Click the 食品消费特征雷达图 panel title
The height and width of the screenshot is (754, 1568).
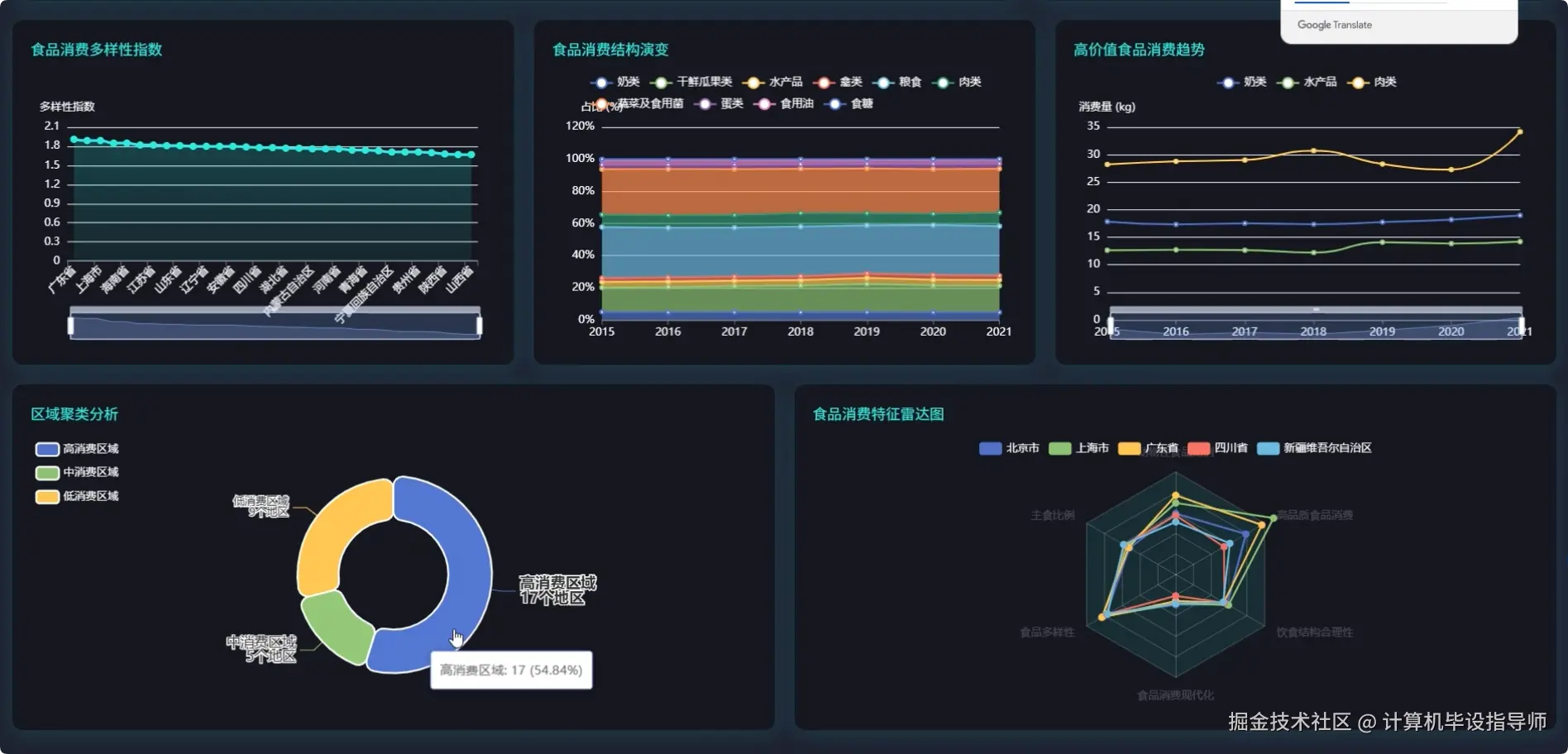pyautogui.click(x=878, y=414)
